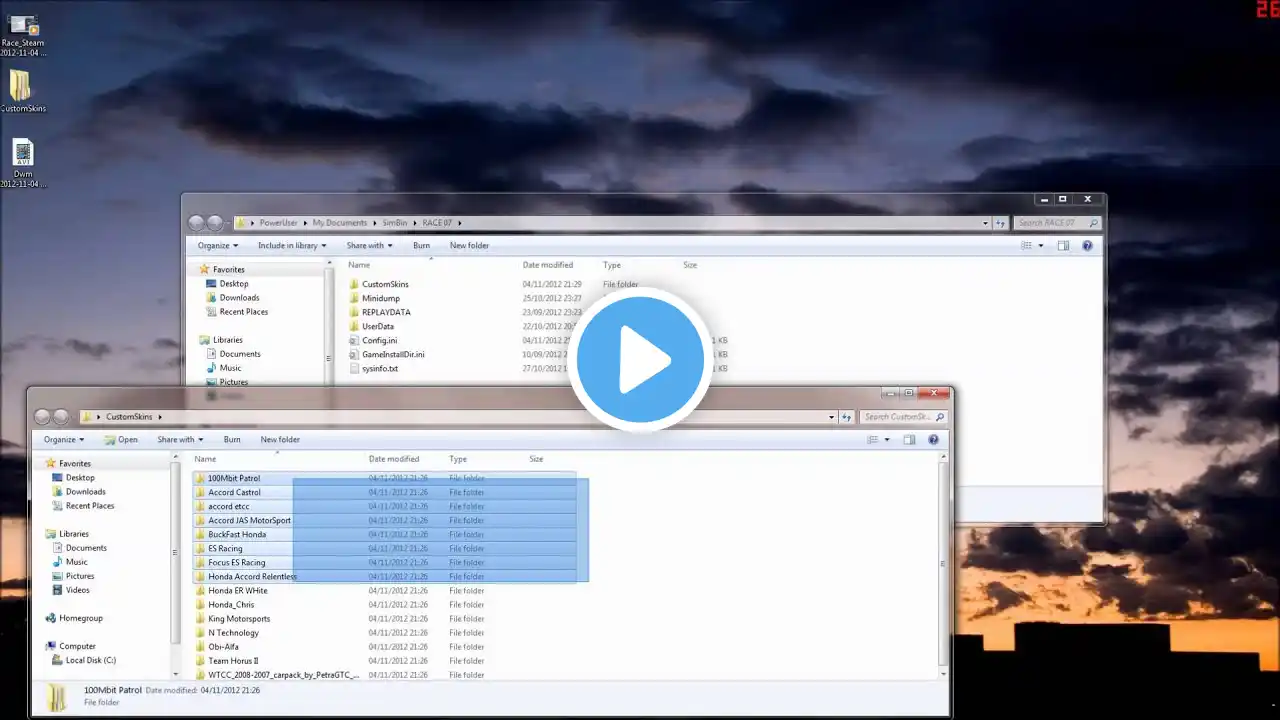Select GameInstallDir.ini file in RACE 07

point(386,354)
